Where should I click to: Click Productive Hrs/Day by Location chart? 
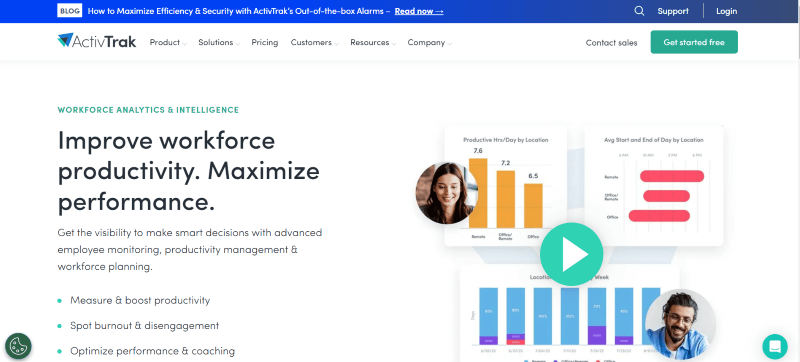(x=505, y=186)
